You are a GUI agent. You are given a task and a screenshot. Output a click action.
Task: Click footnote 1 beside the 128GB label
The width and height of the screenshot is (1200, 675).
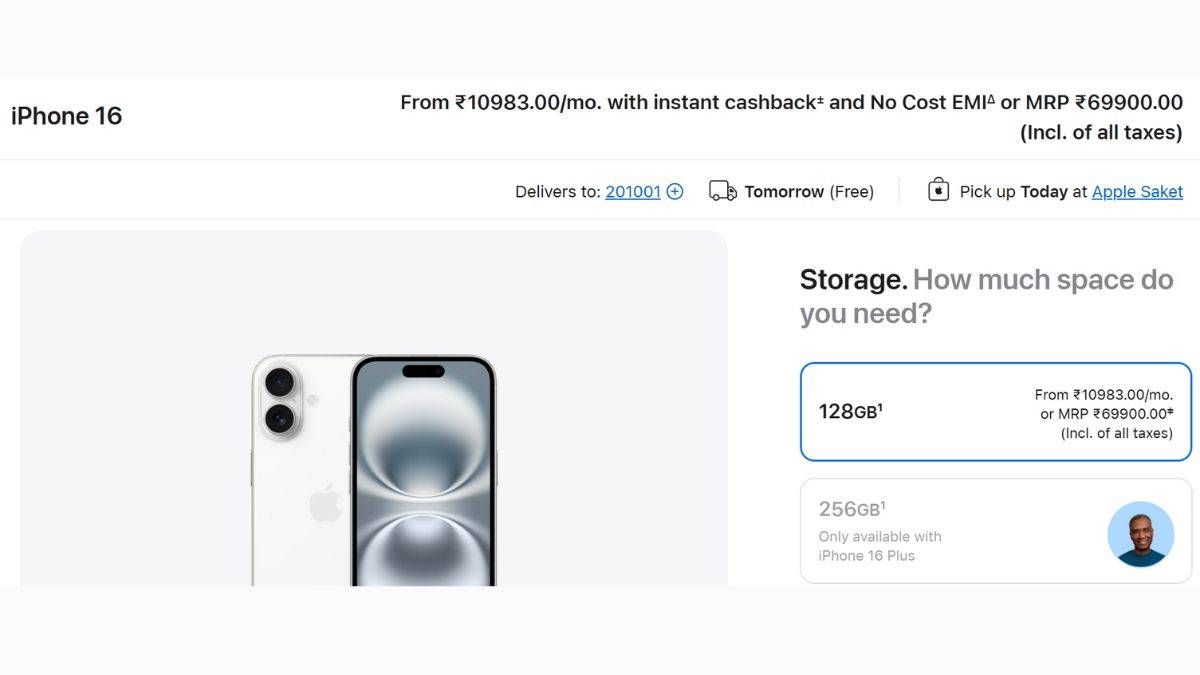pyautogui.click(x=881, y=409)
